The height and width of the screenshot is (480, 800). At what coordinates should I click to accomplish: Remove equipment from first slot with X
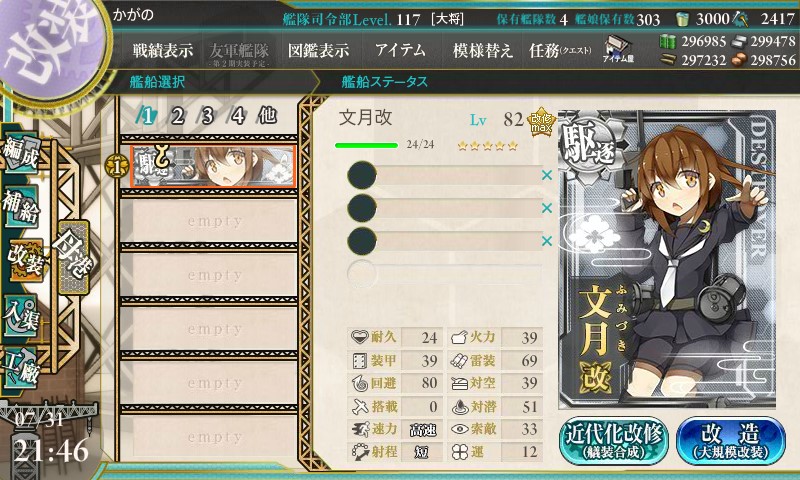(x=547, y=175)
